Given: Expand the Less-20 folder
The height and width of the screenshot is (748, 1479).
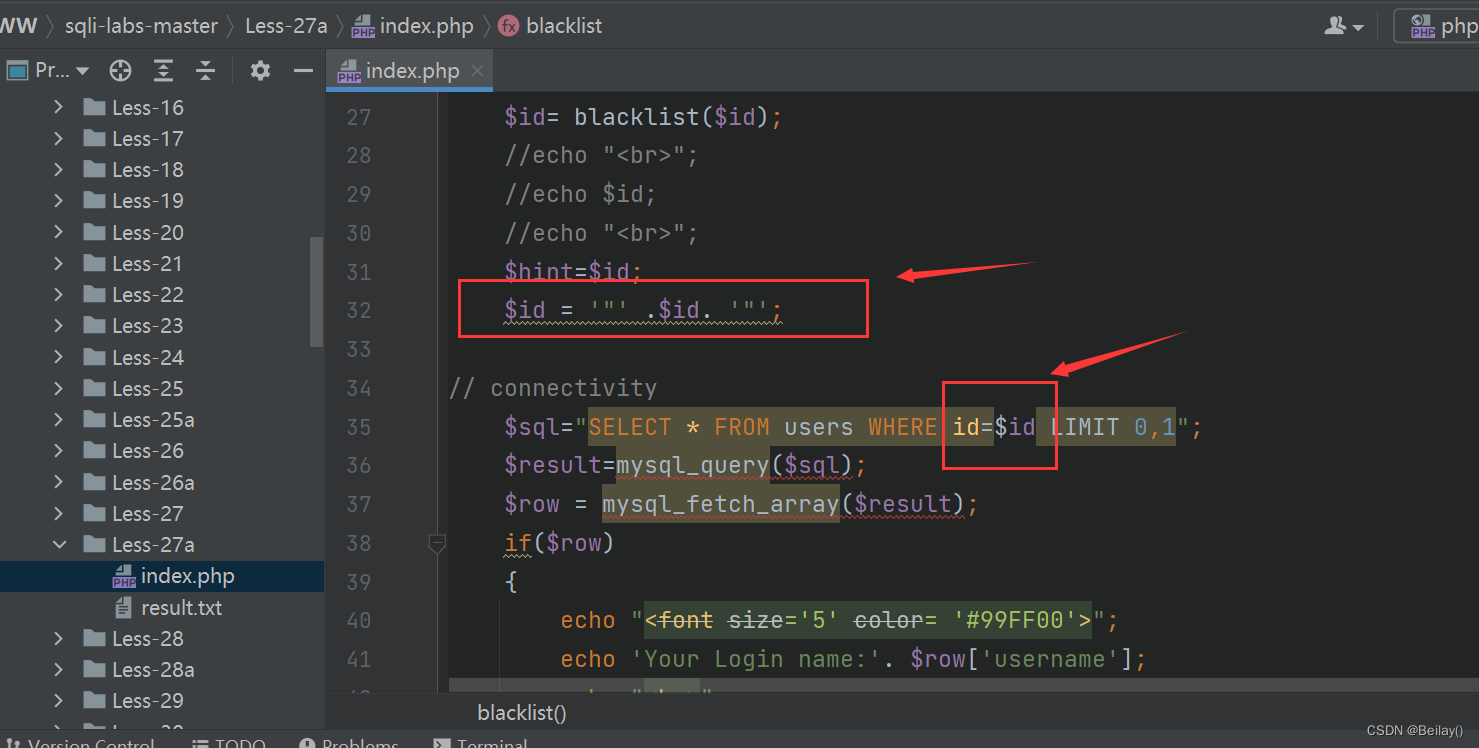Looking at the screenshot, I should [58, 232].
